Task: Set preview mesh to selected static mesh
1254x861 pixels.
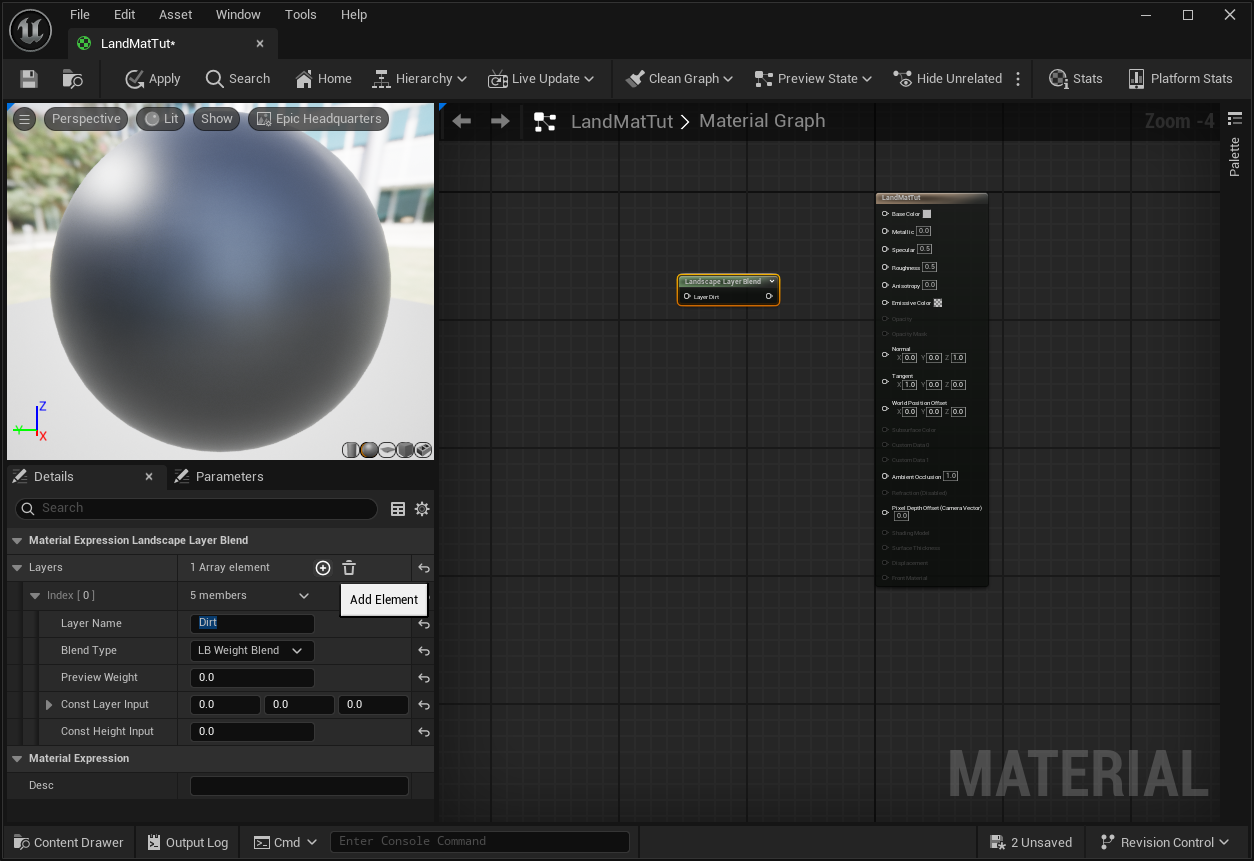Action: (423, 450)
